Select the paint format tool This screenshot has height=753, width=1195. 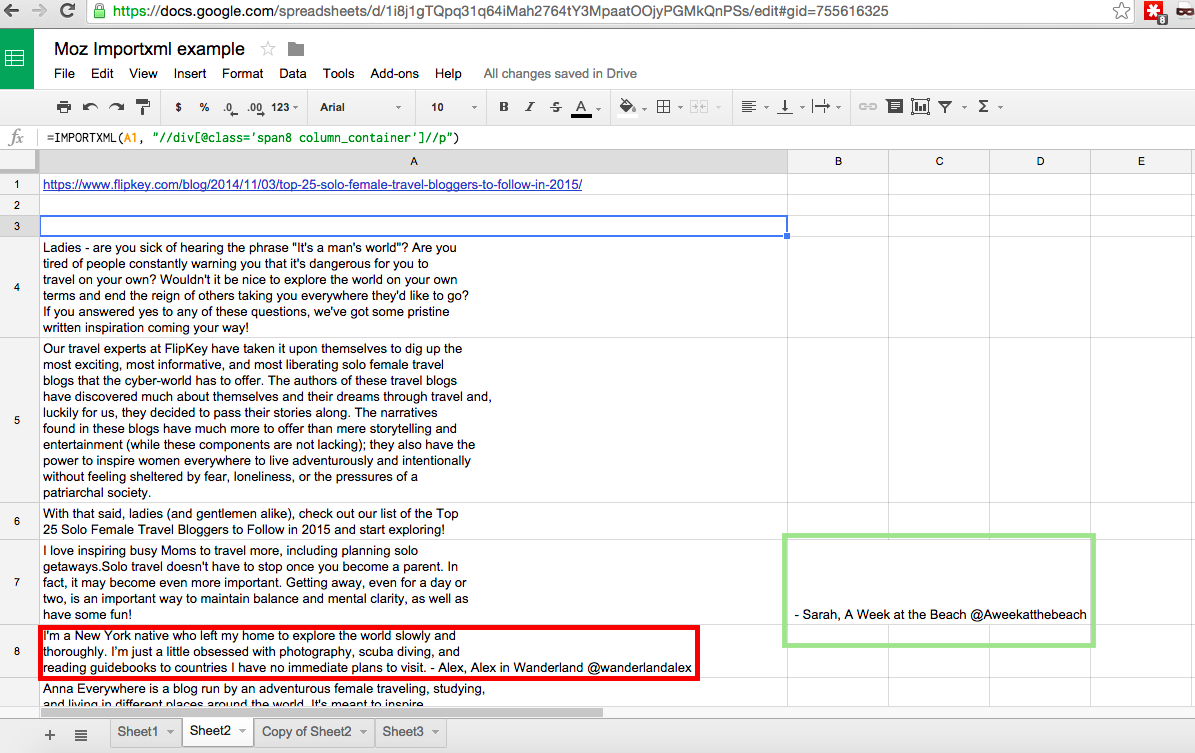tap(142, 107)
